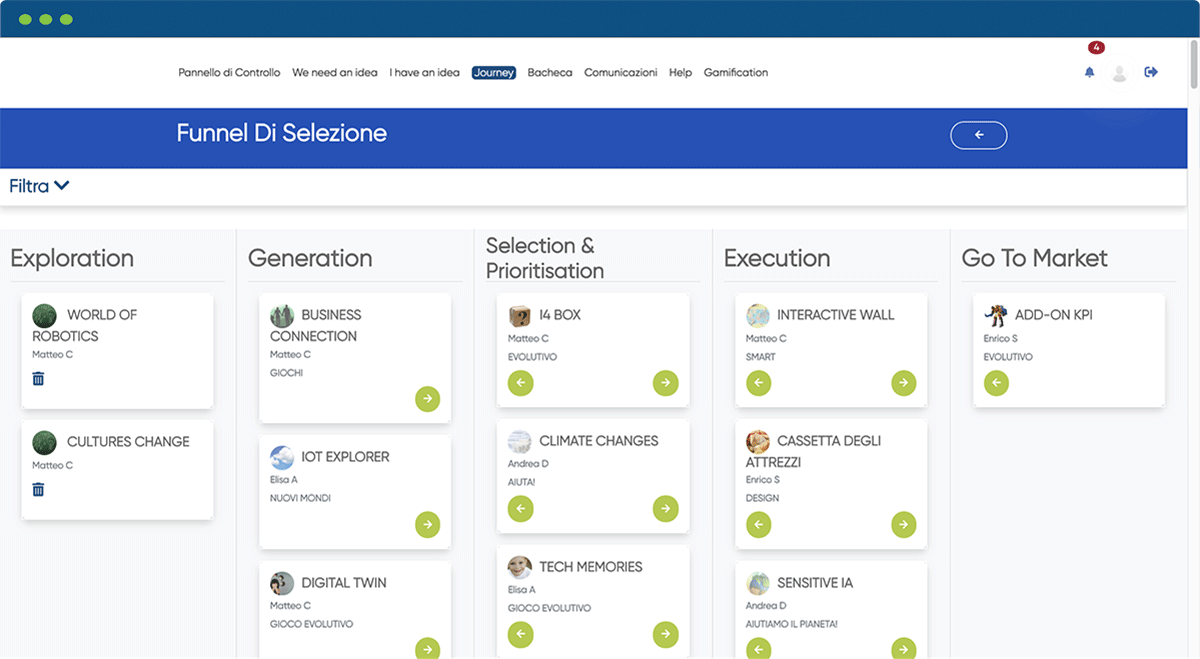This screenshot has width=1200, height=659.
Task: Advance IoT Explorer to next stage
Action: click(x=427, y=524)
